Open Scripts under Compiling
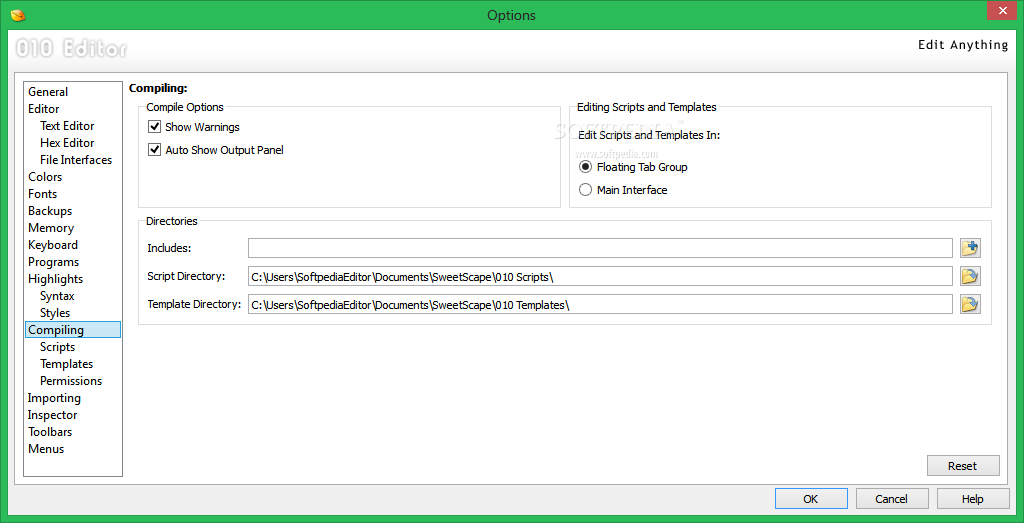Image resolution: width=1024 pixels, height=523 pixels. point(57,347)
